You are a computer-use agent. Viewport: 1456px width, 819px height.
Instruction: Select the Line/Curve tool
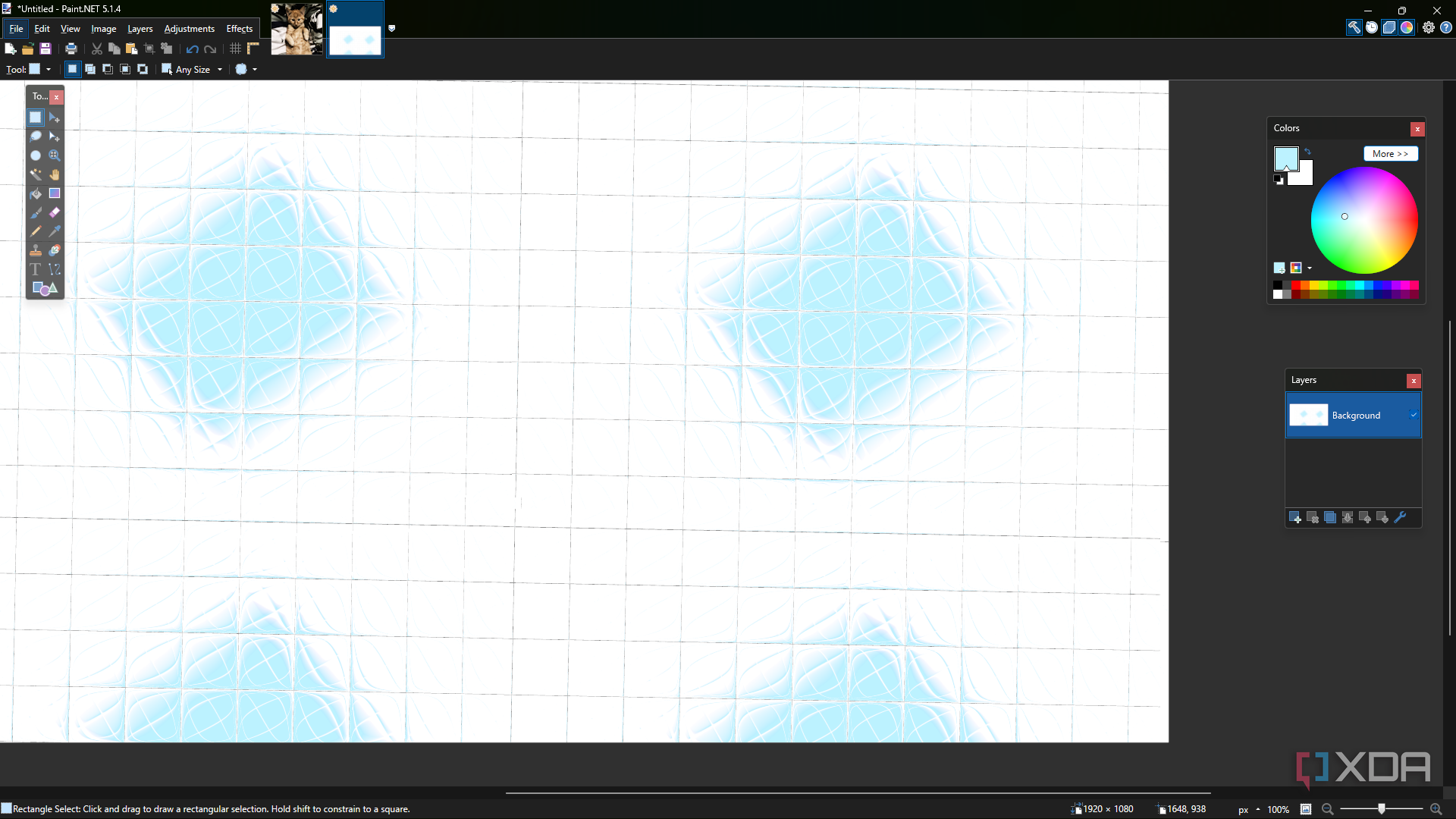[55, 269]
